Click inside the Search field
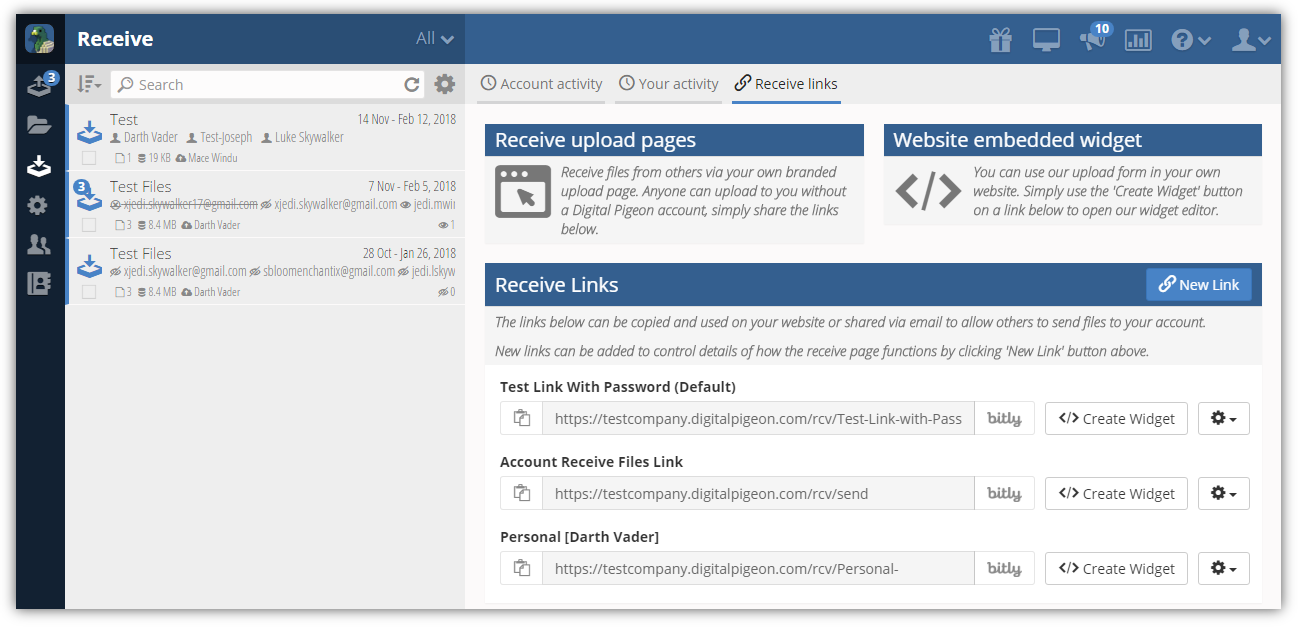The width and height of the screenshot is (1298, 627). coord(256,85)
